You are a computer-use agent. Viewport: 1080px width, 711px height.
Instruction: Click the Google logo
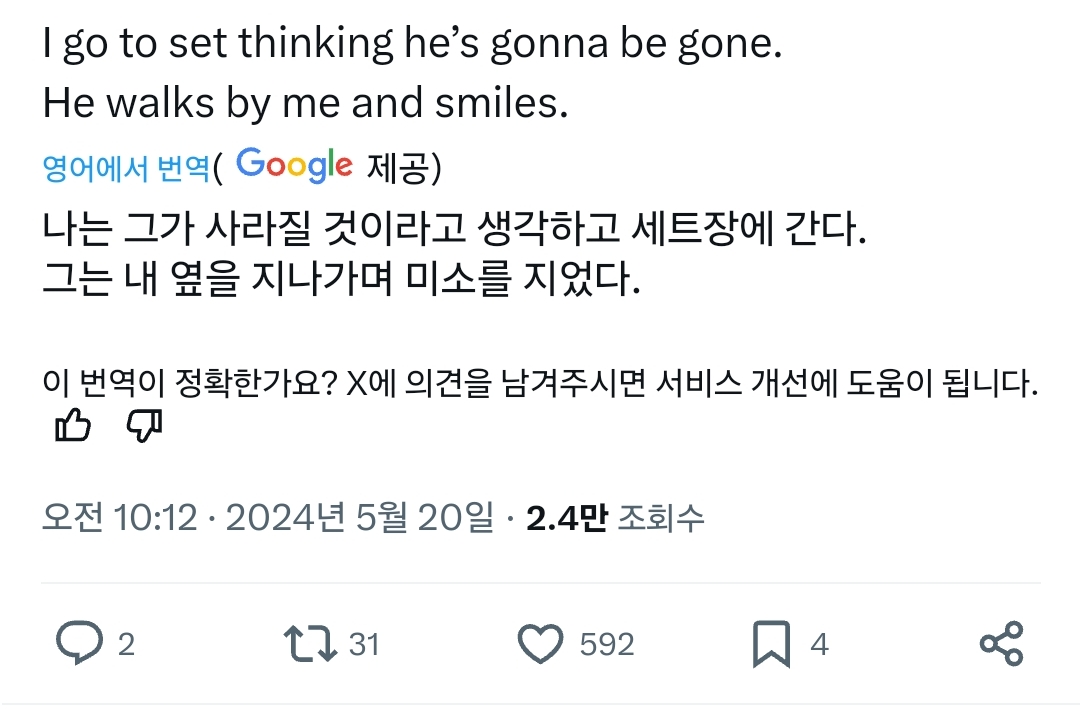295,165
